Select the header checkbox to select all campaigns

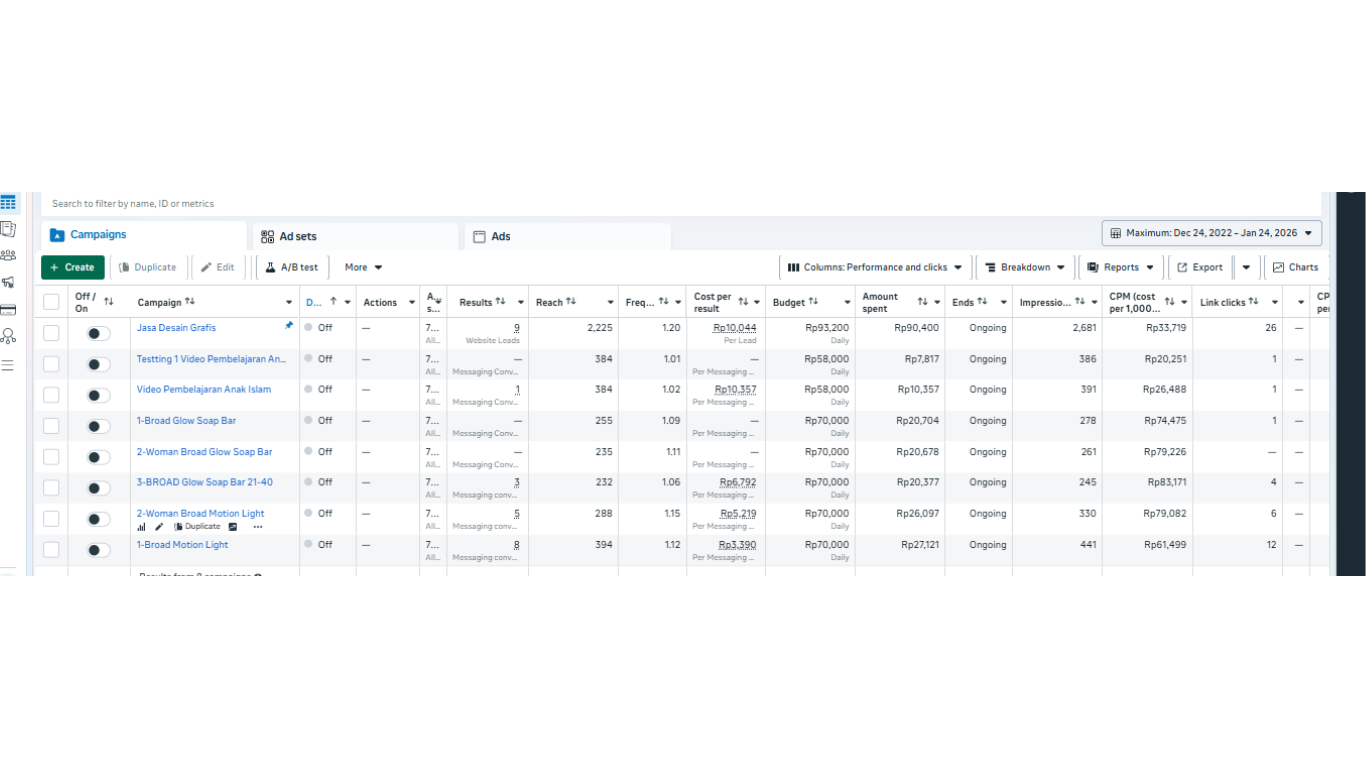(51, 301)
